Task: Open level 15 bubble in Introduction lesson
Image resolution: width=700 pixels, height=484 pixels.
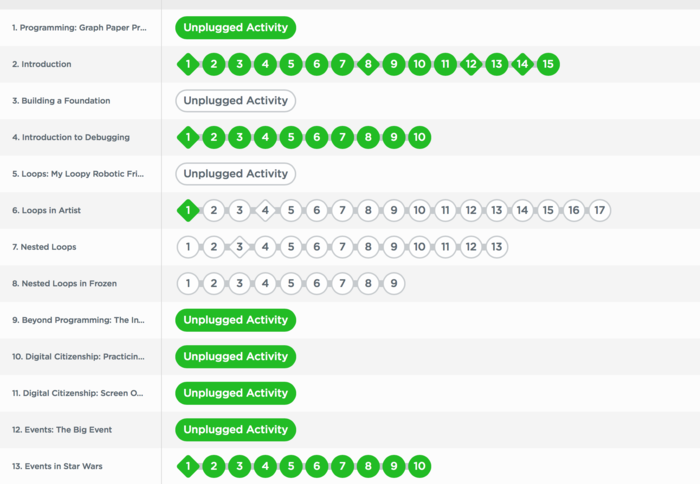Action: pyautogui.click(x=547, y=65)
